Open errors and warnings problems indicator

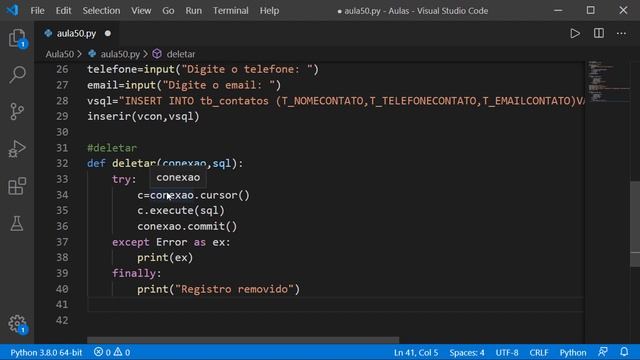[x=112, y=352]
